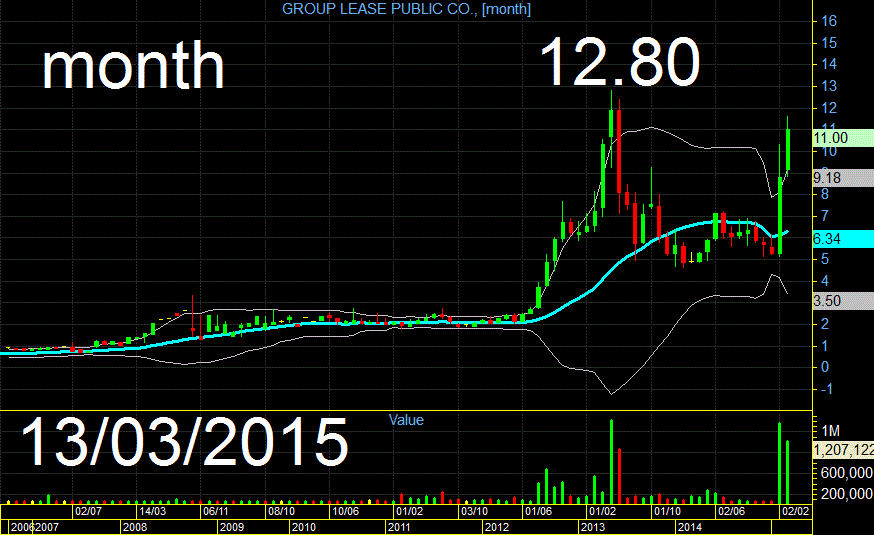
Task: Click the 4 price axis label
Action: [825, 281]
